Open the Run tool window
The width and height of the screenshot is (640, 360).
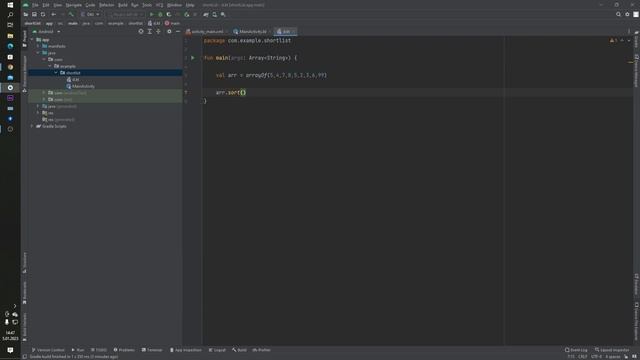pyautogui.click(x=78, y=350)
